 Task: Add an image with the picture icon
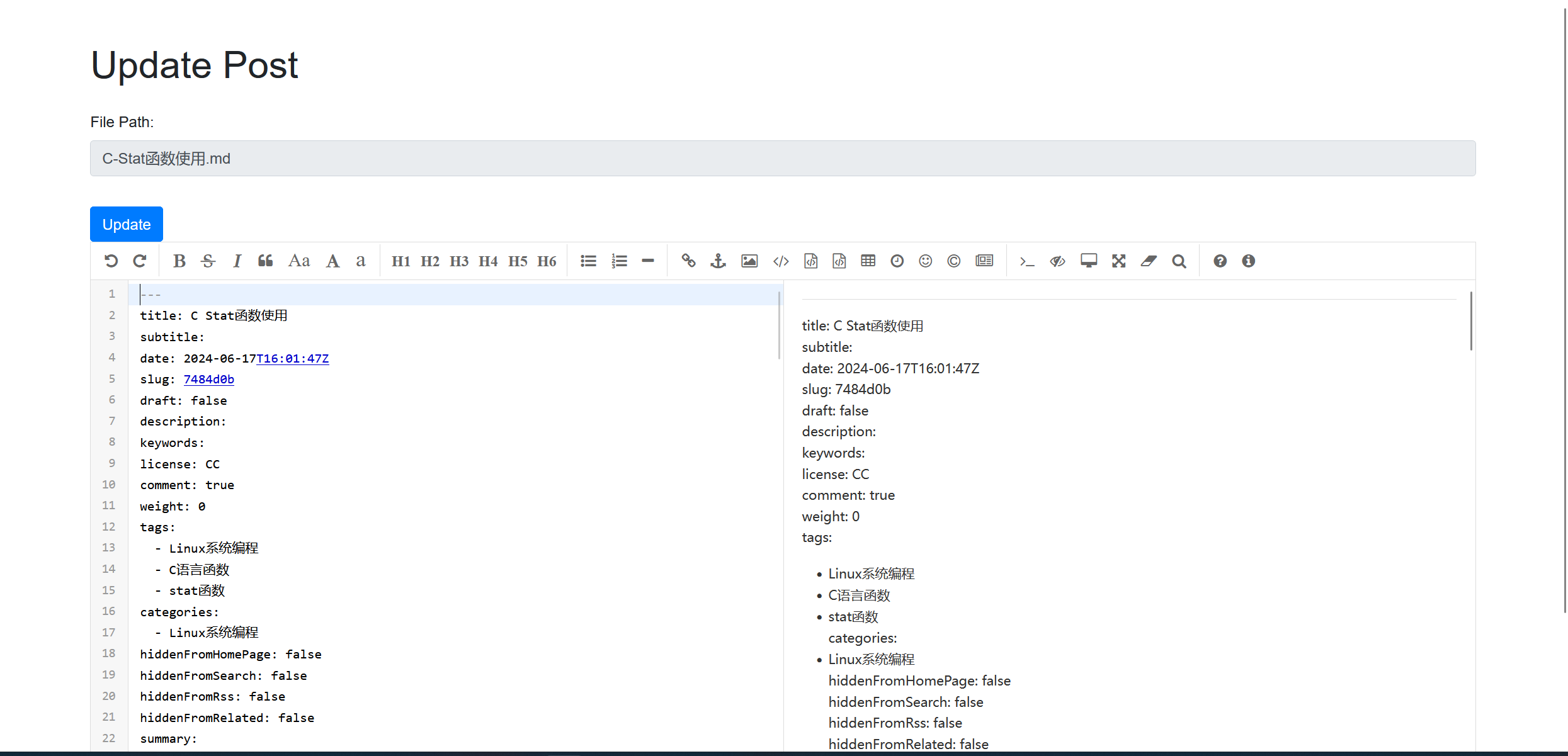[x=749, y=261]
